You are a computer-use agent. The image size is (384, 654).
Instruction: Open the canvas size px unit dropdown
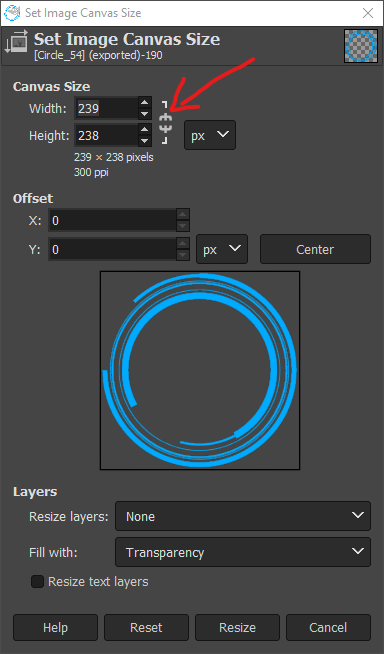210,135
